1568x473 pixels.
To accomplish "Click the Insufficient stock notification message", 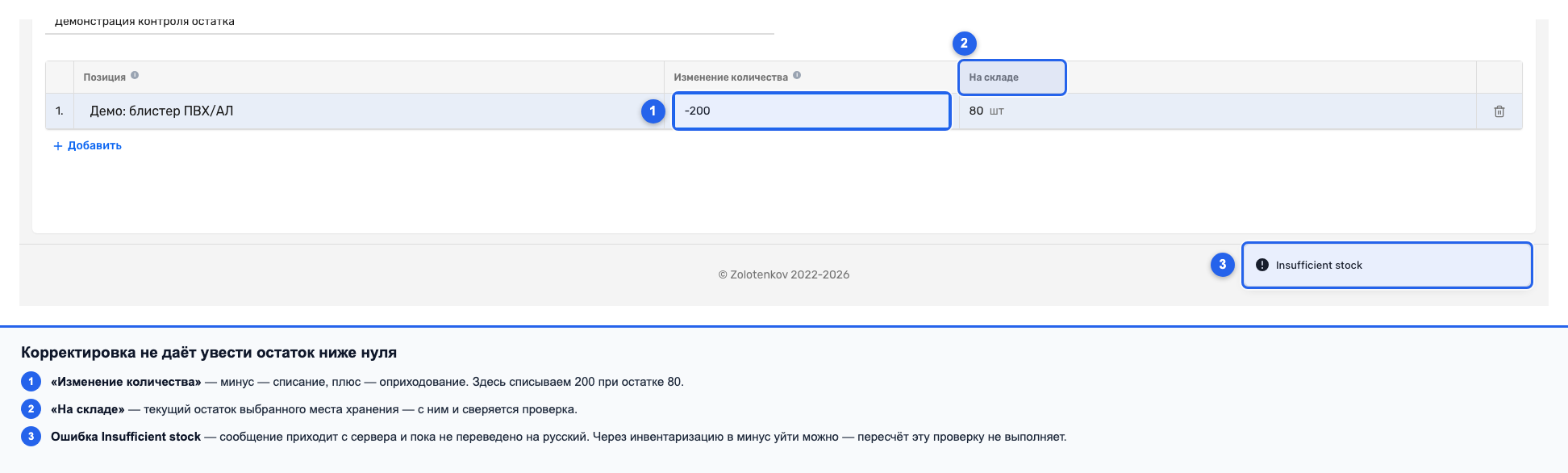I will tap(1387, 265).
